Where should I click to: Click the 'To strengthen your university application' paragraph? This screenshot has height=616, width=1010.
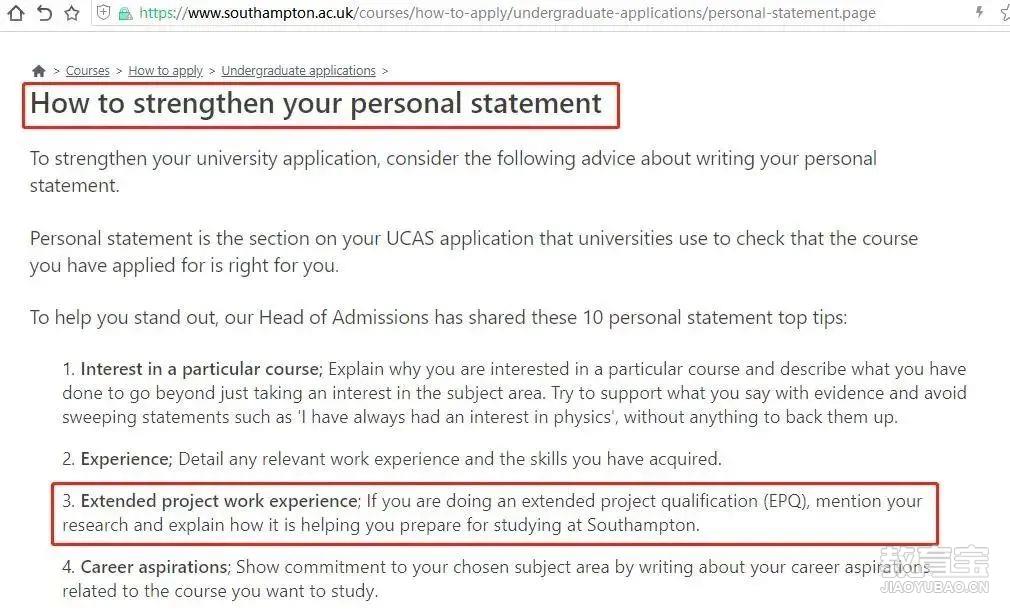453,172
